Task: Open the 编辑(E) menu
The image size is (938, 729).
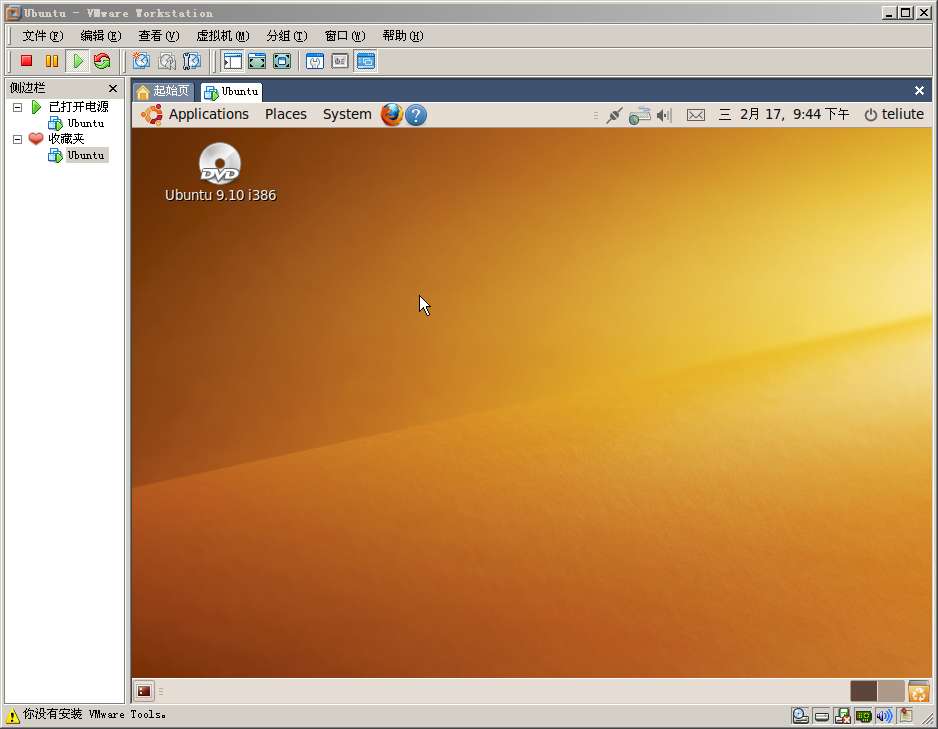Action: click(x=101, y=36)
